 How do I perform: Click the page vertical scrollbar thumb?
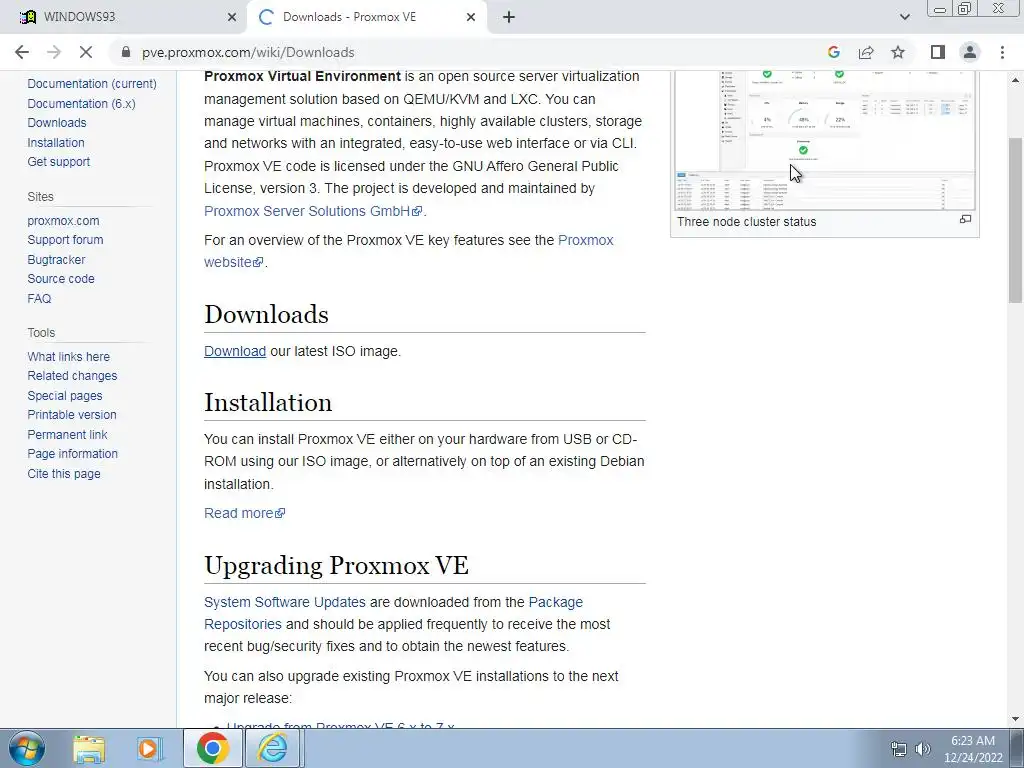(x=1016, y=219)
